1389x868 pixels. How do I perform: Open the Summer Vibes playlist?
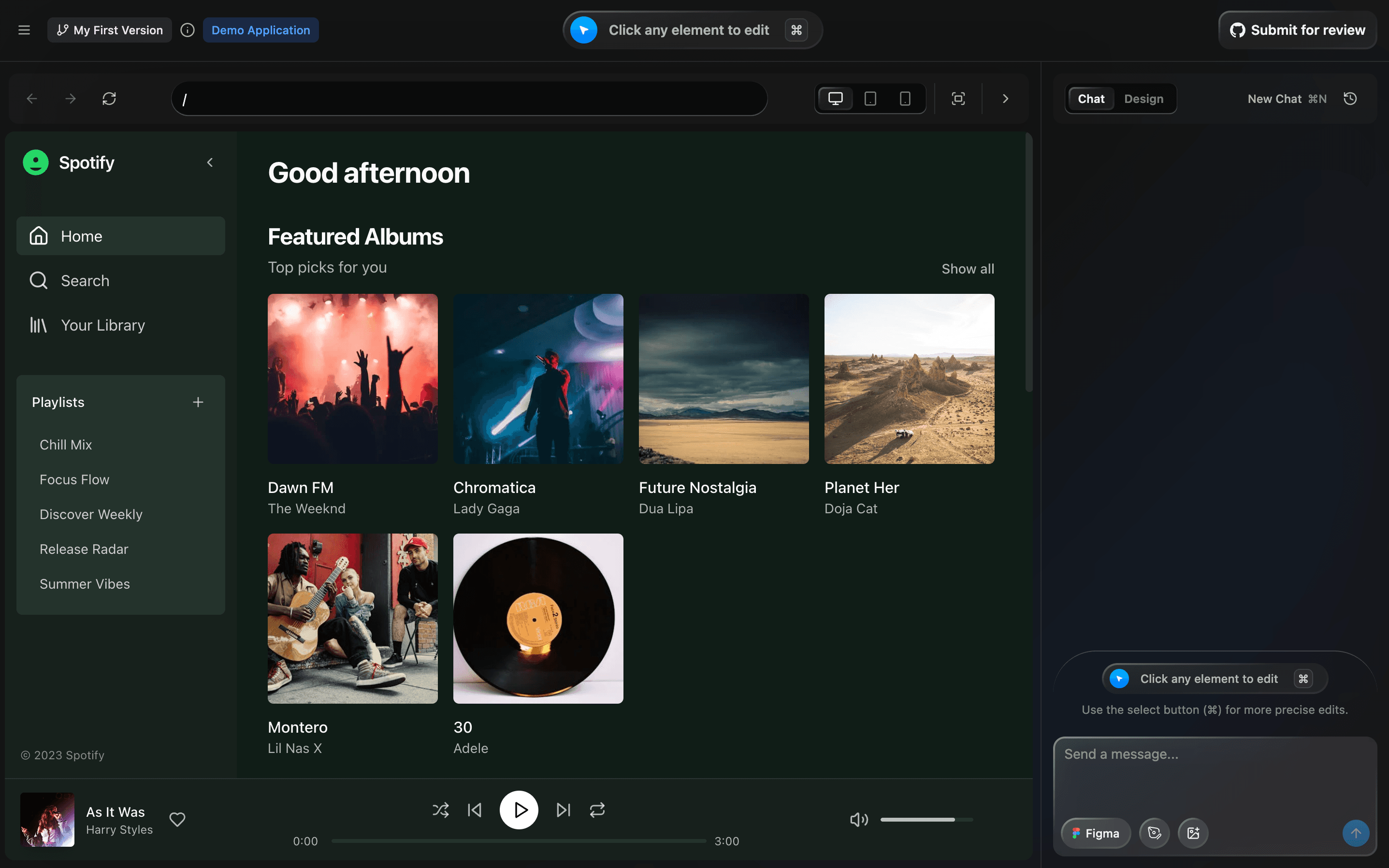point(85,584)
